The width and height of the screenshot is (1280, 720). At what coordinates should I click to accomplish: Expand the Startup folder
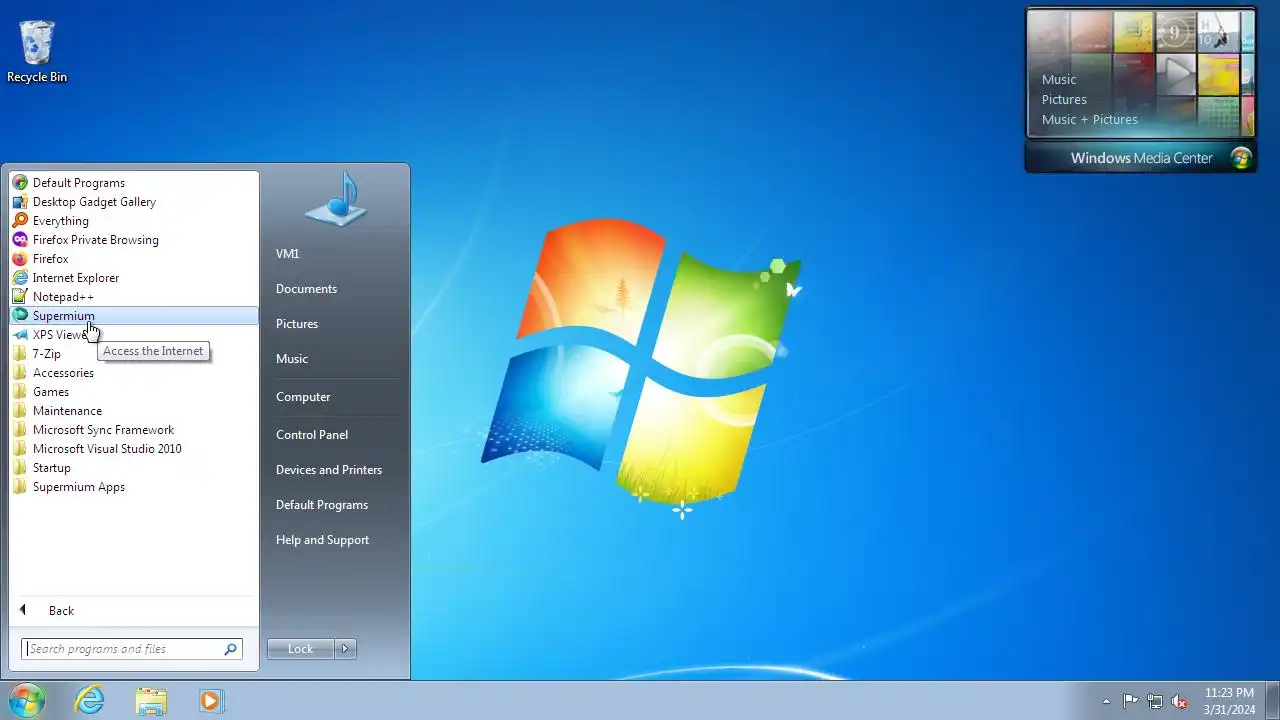click(x=134, y=468)
